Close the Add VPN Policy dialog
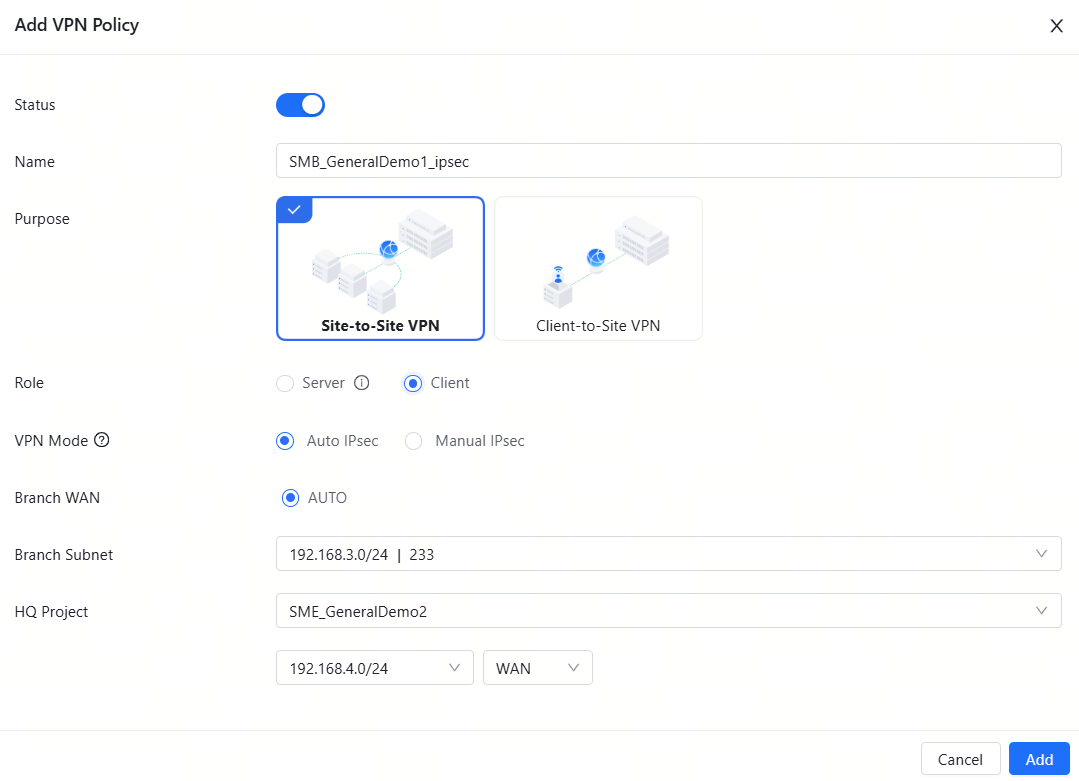Viewport: 1079px width, 781px height. coord(1056,26)
